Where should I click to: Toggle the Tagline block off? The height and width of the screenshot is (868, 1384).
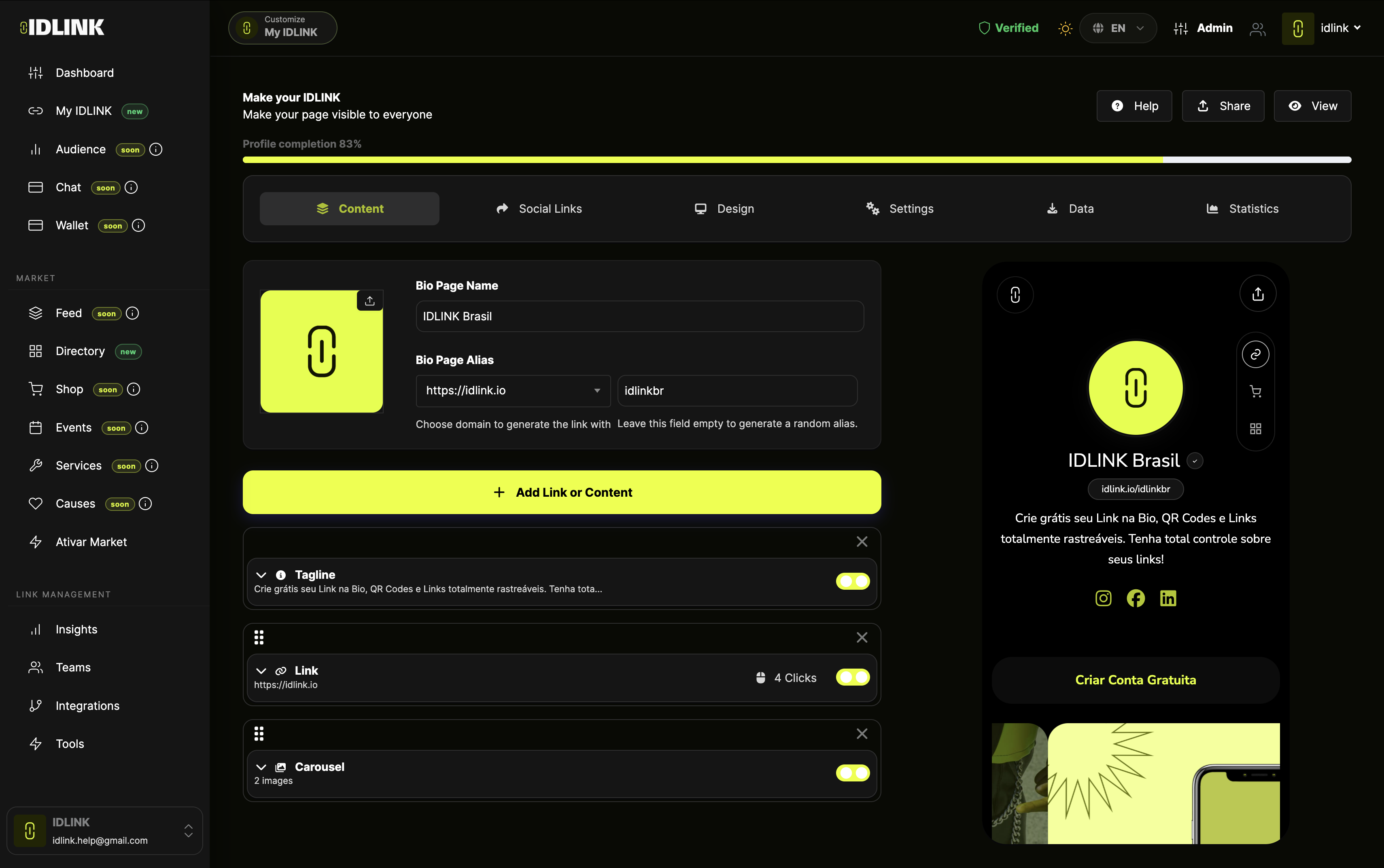(853, 581)
